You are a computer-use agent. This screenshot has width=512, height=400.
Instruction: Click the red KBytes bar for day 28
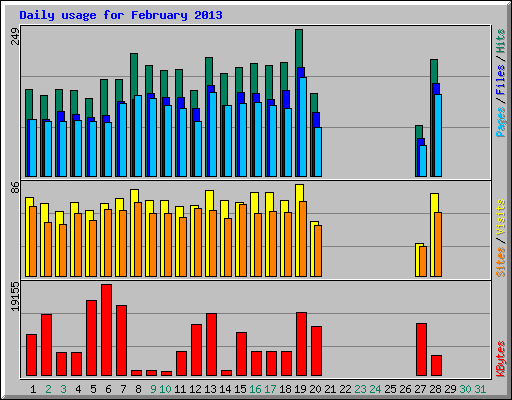tap(436, 366)
